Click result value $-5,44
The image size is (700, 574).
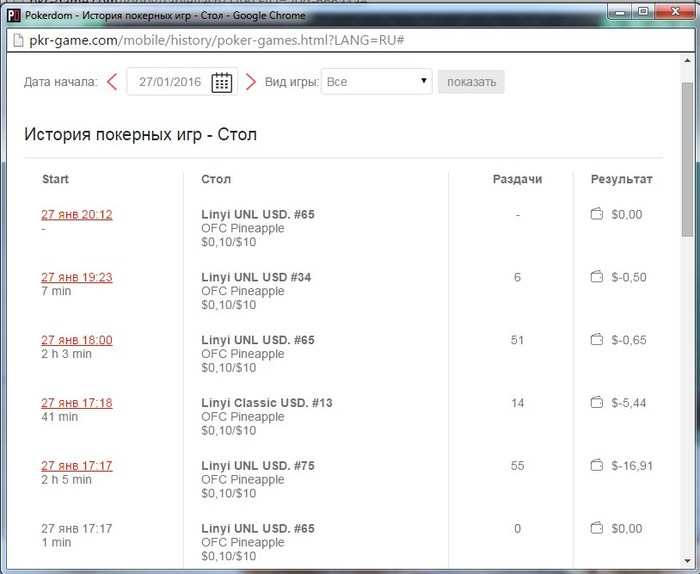click(629, 403)
